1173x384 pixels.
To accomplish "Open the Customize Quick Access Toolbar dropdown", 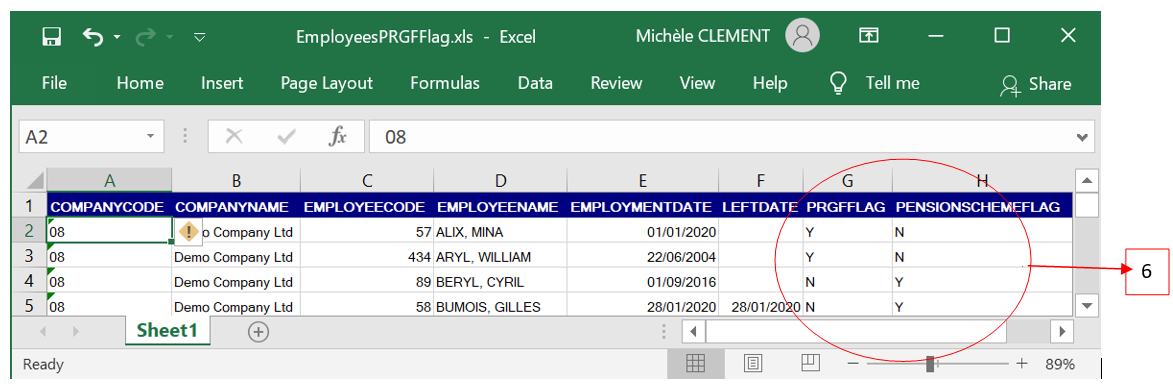I will [199, 36].
